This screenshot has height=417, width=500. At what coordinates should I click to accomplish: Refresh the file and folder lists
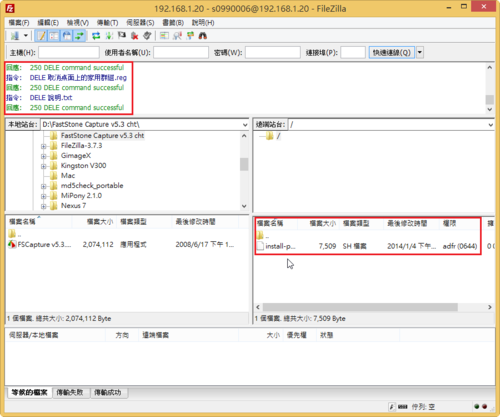(96, 36)
